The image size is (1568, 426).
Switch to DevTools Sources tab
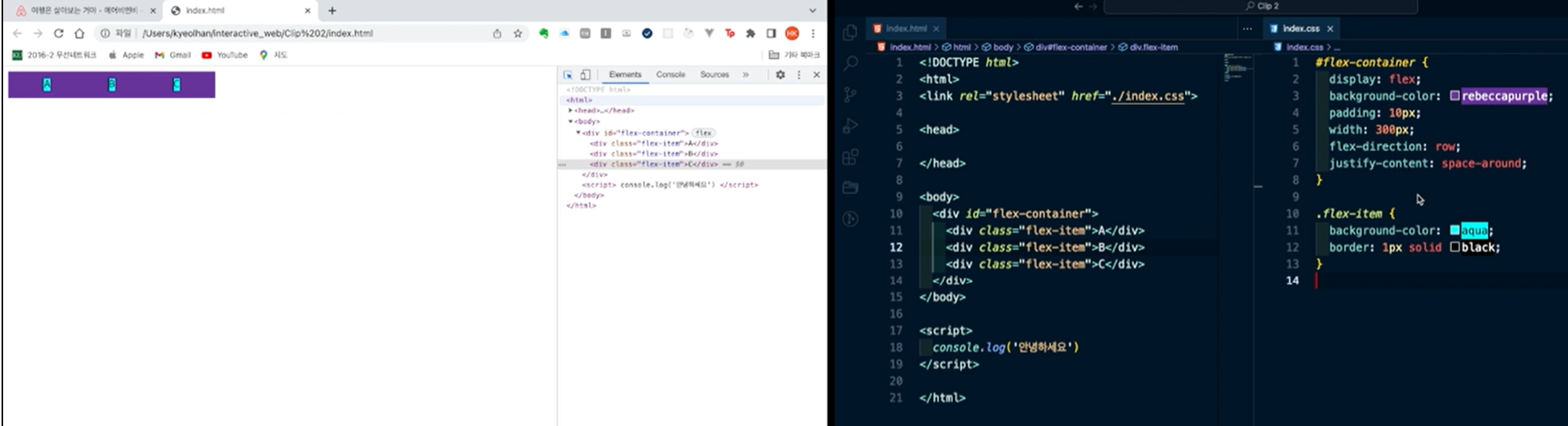(x=714, y=74)
